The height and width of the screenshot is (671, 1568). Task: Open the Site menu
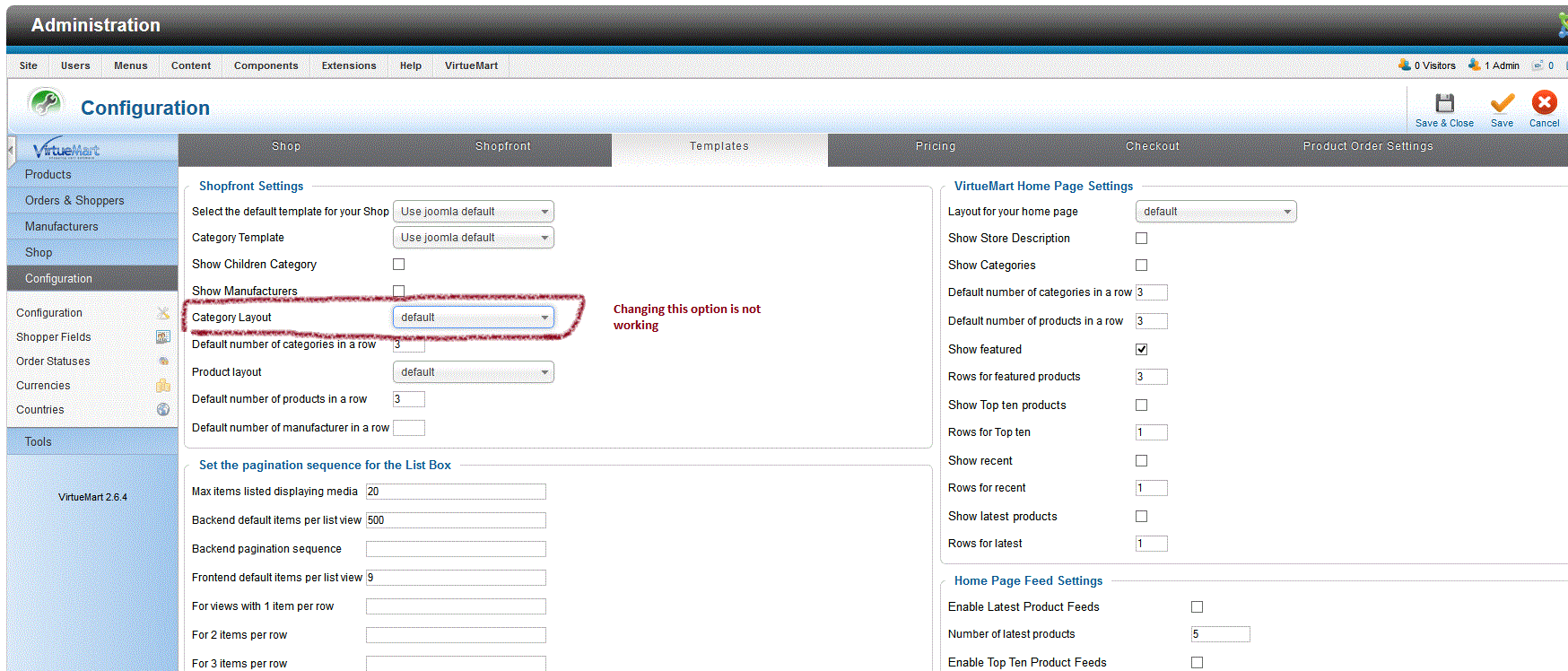tap(29, 65)
